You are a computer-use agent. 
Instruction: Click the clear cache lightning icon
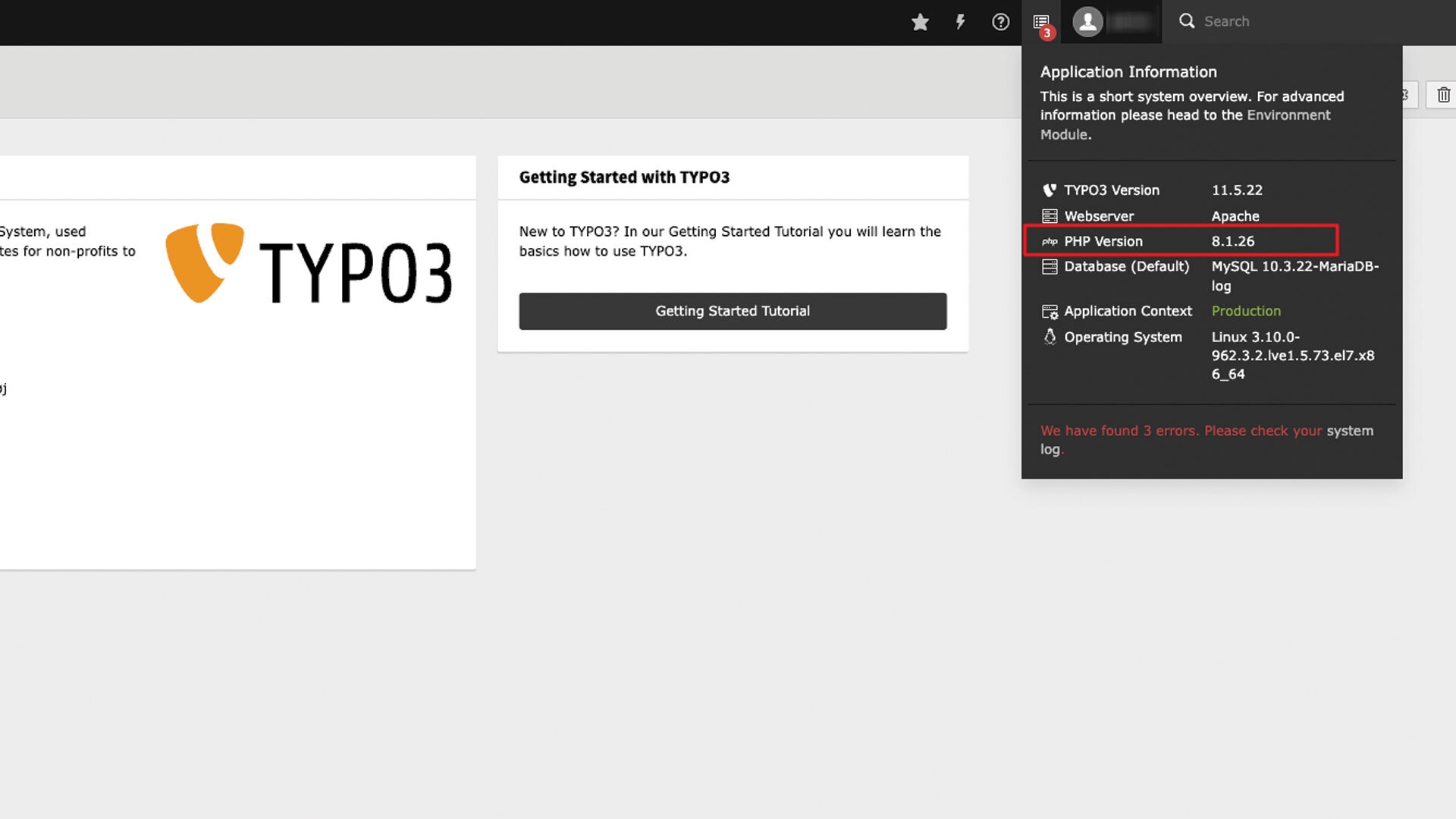(960, 21)
